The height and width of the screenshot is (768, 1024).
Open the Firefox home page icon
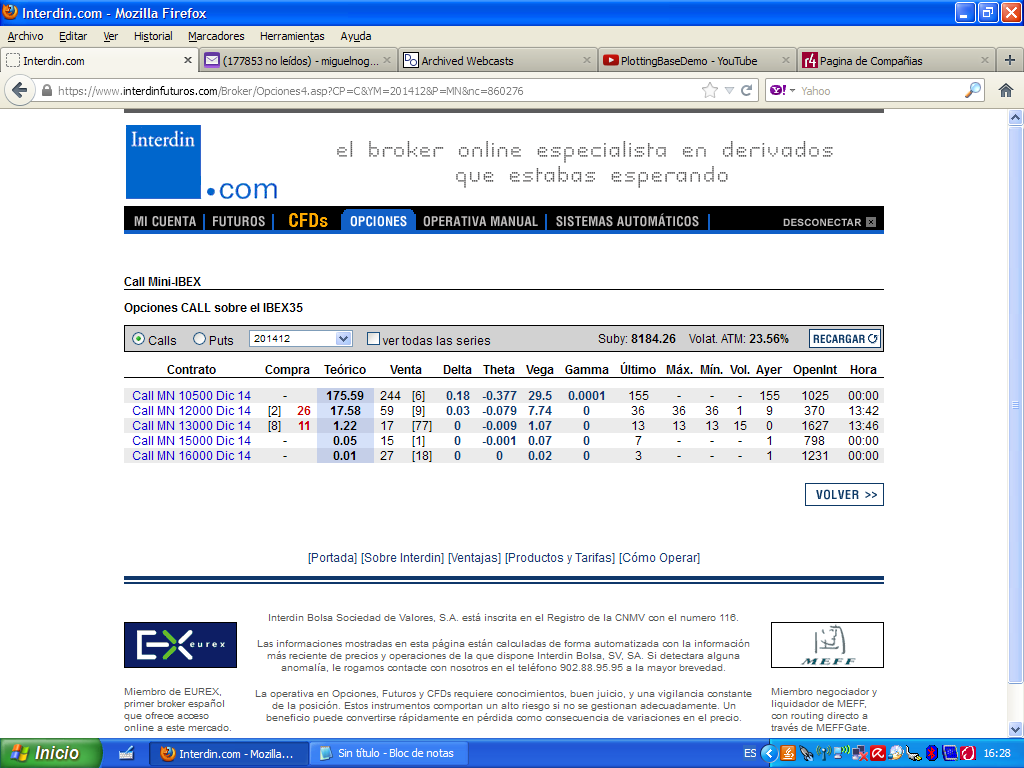(x=1006, y=90)
